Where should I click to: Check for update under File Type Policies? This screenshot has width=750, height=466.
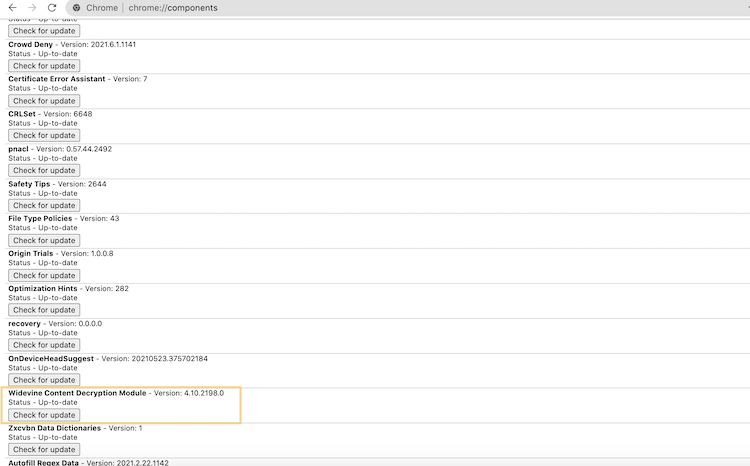point(44,241)
